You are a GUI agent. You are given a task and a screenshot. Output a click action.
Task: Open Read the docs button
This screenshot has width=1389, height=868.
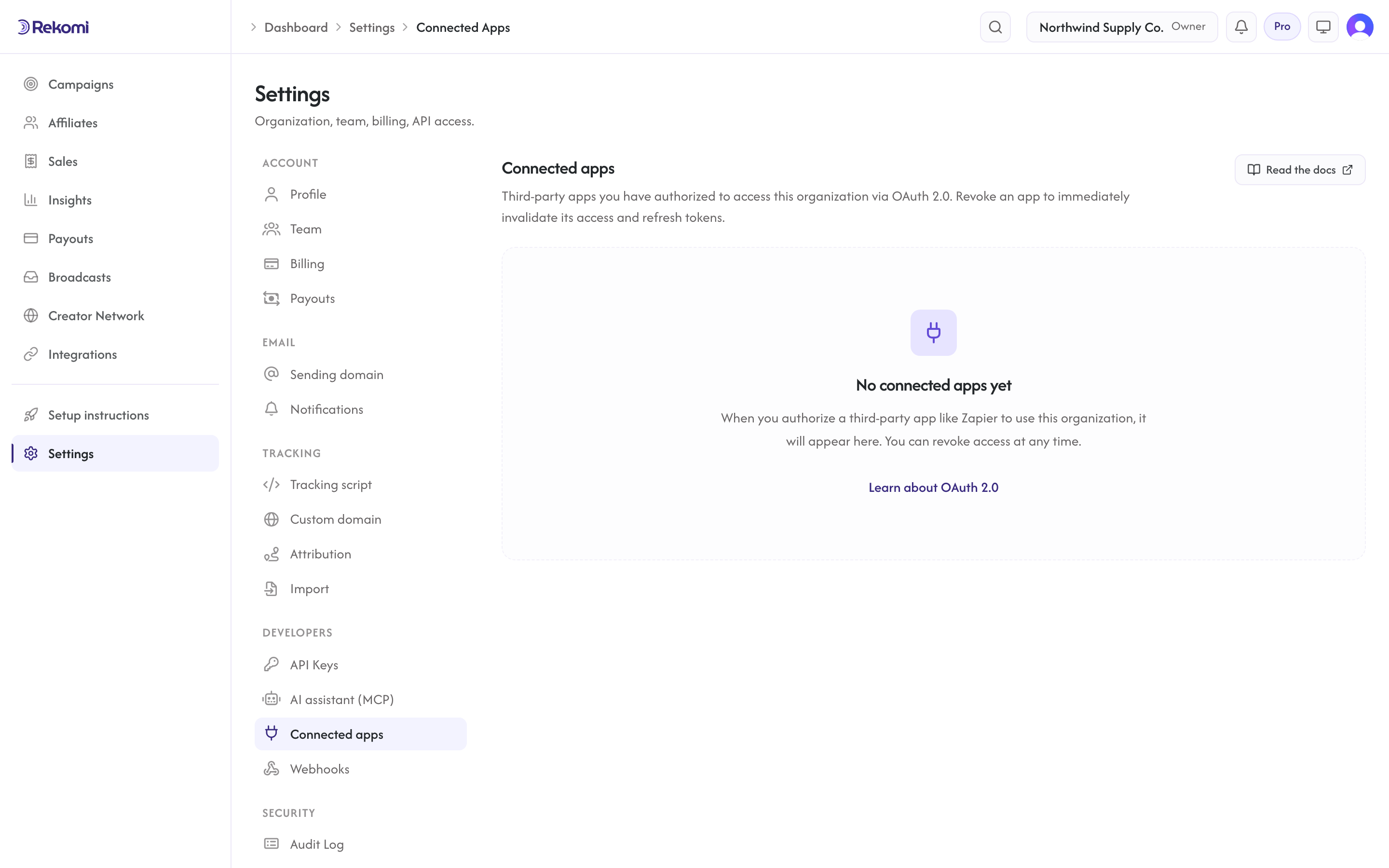1299,170
